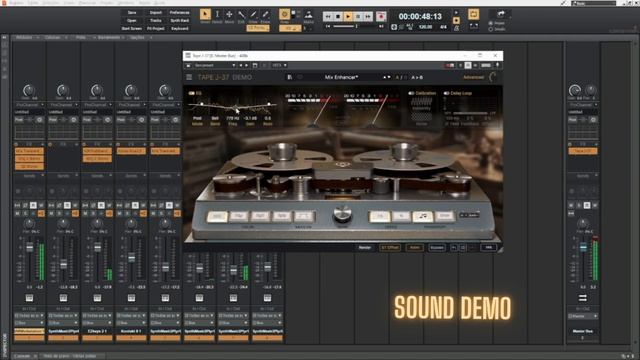The image size is (640, 360).
Task: Click the Open button
Action: [x=132, y=20]
